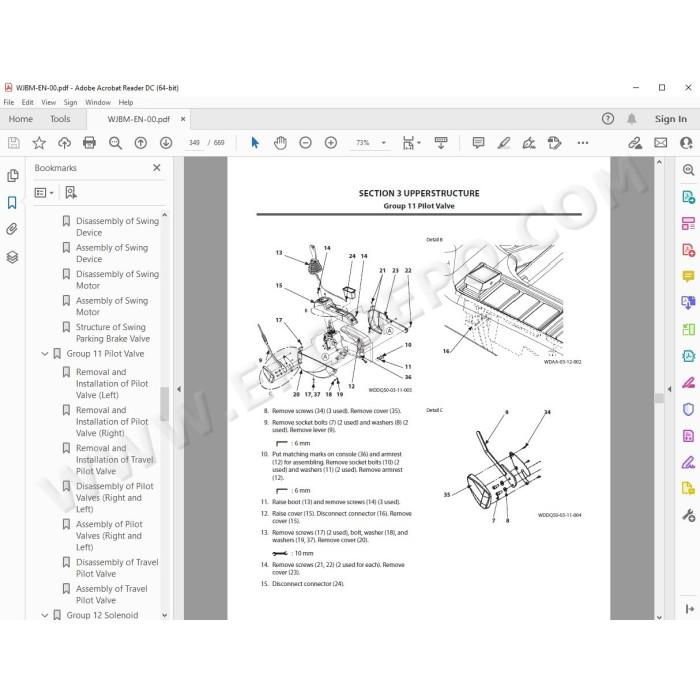Collapse Group 11 Pilot Valve
The image size is (700, 700).
pyautogui.click(x=45, y=354)
